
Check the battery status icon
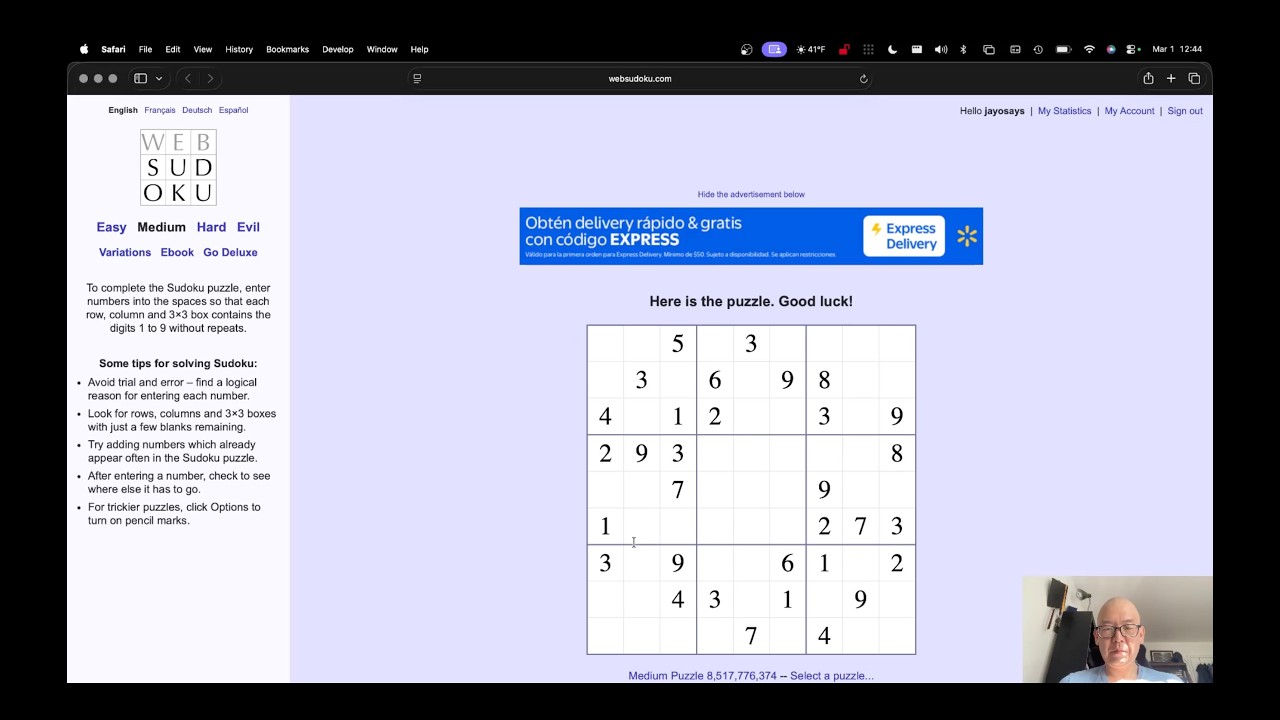(1063, 49)
